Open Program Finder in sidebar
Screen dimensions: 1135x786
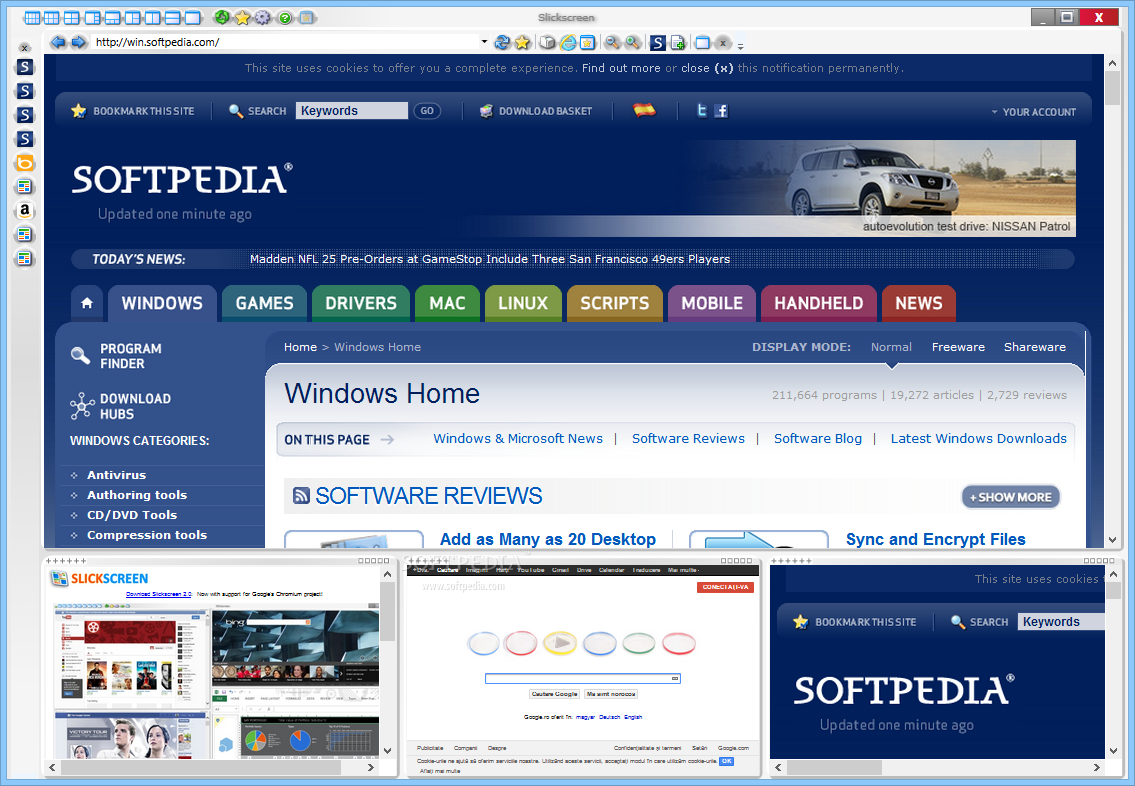[x=117, y=356]
